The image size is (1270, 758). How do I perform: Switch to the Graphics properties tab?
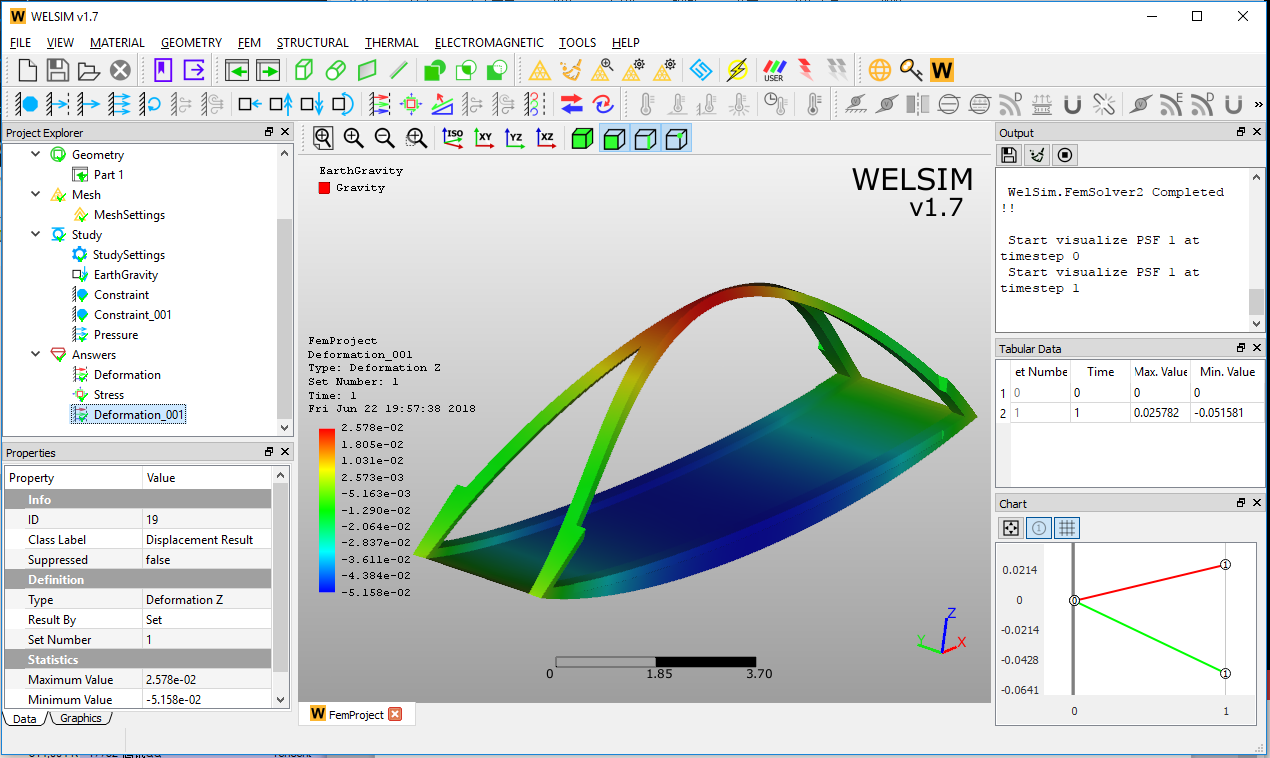[80, 718]
